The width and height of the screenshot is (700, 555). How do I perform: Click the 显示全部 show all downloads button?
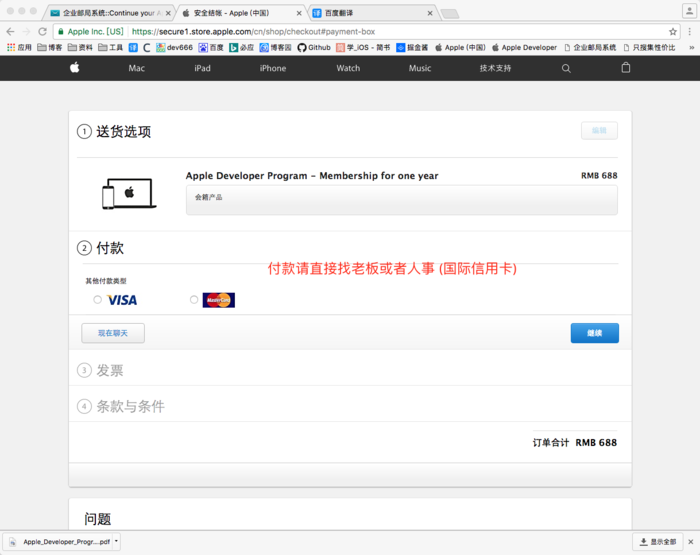pos(658,542)
